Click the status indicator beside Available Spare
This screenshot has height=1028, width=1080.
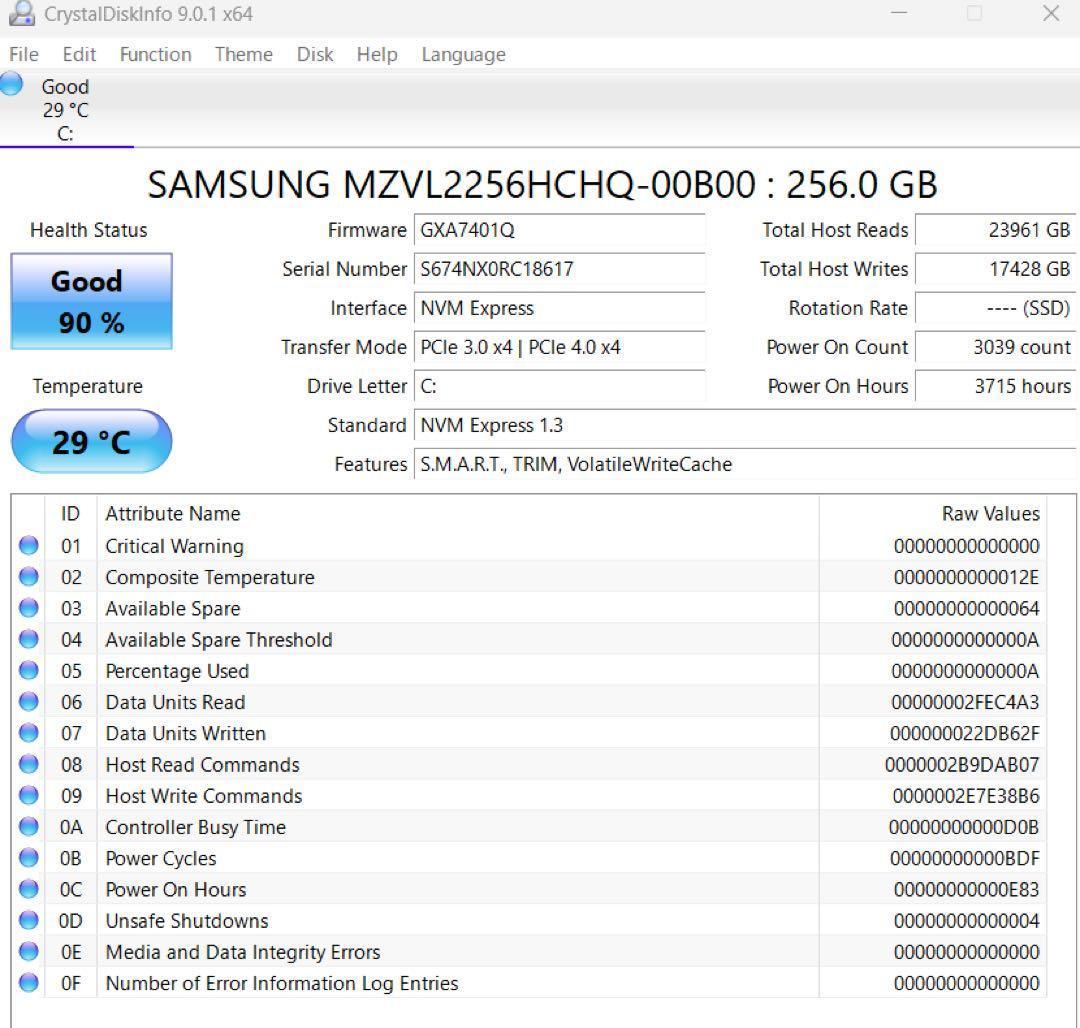(x=29, y=608)
